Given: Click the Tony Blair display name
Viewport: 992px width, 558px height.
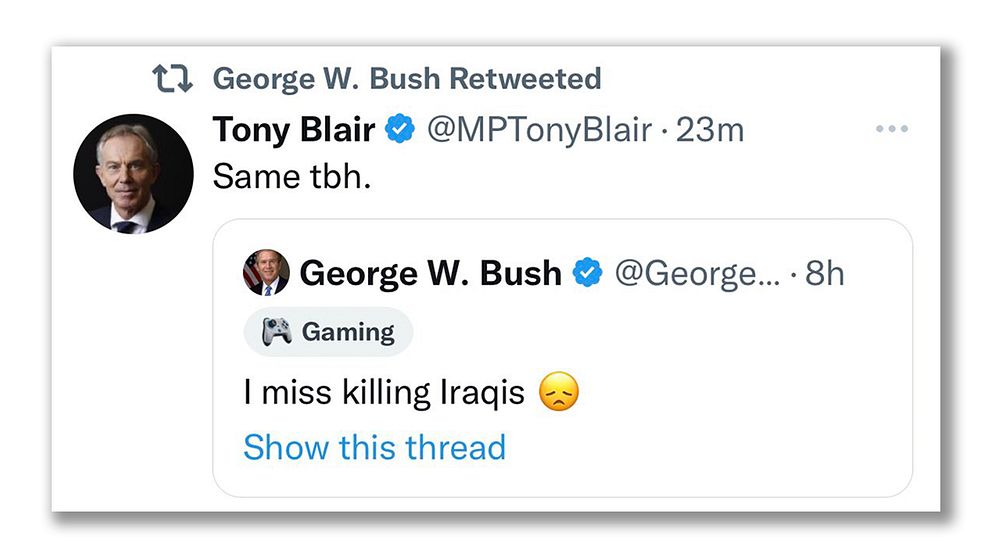Looking at the screenshot, I should pos(294,130).
